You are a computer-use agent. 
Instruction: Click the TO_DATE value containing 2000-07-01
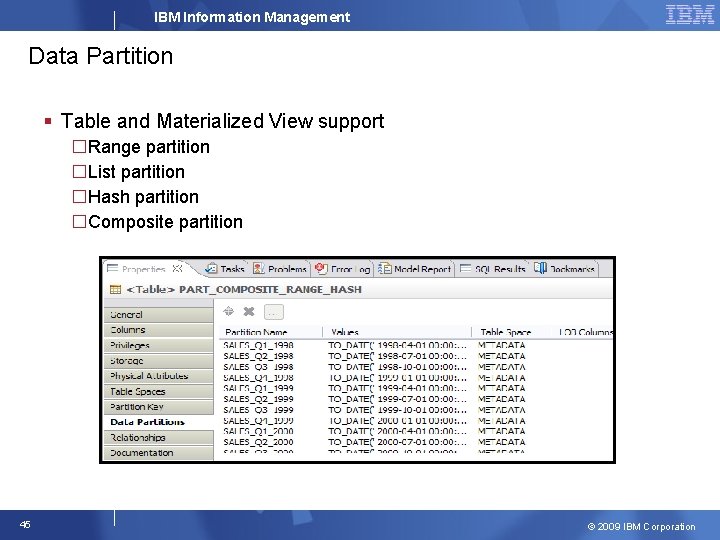pyautogui.click(x=397, y=442)
